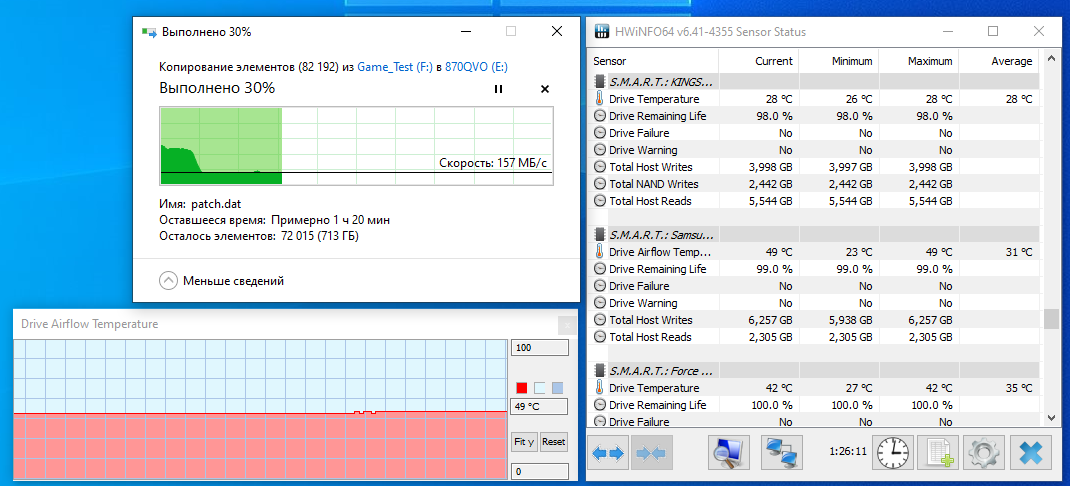
Task: Click the Maximum column header
Action: (919, 61)
